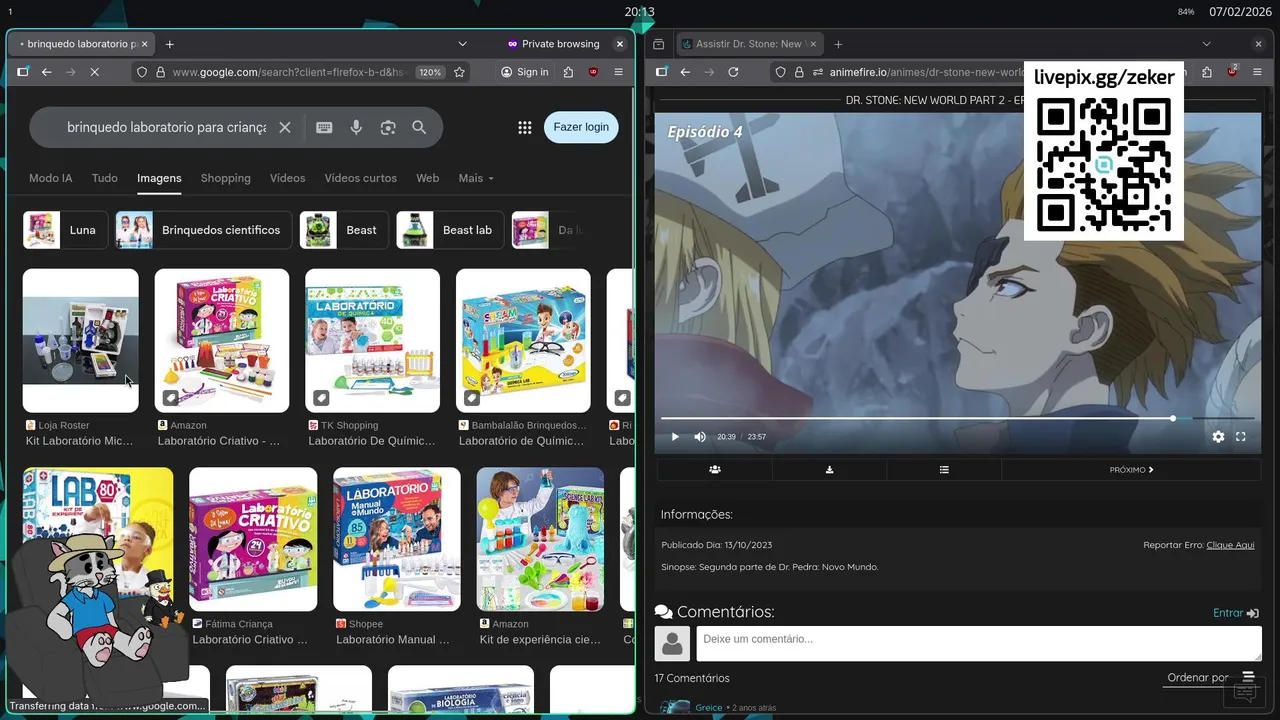Open the video player settings gear
The width and height of the screenshot is (1280, 720).
(1218, 436)
